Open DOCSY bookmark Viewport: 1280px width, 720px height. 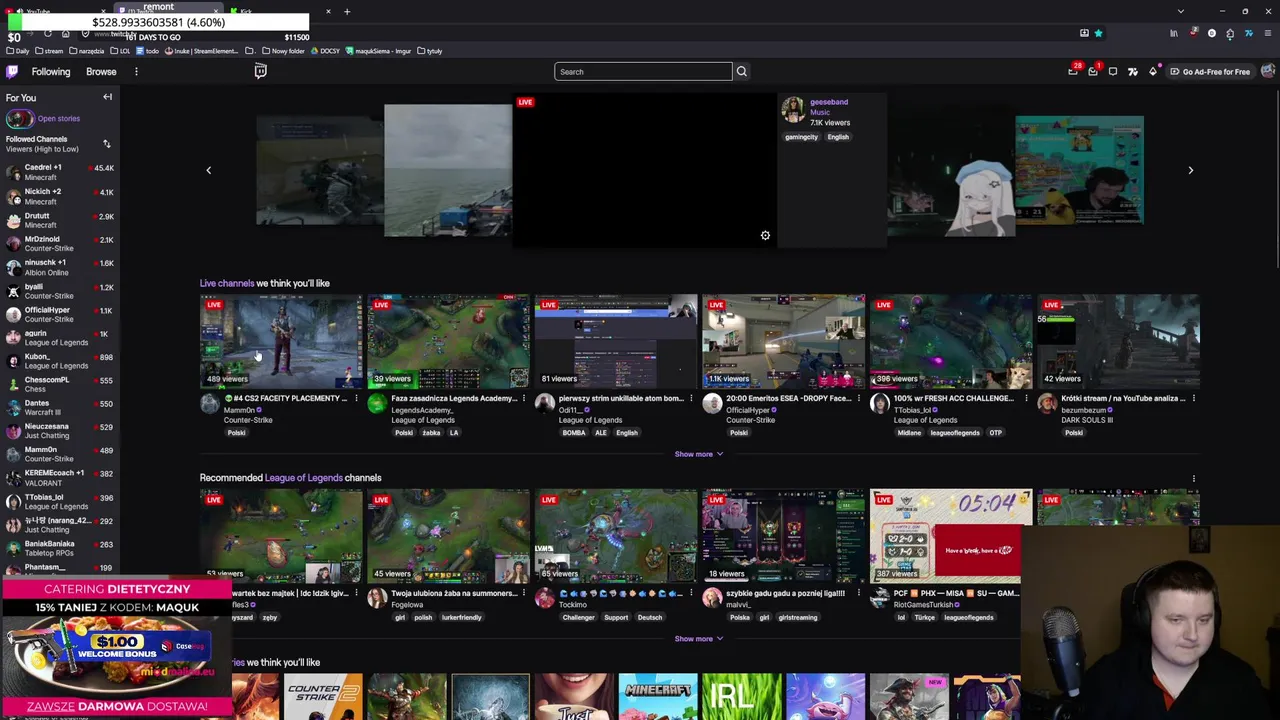coord(325,51)
